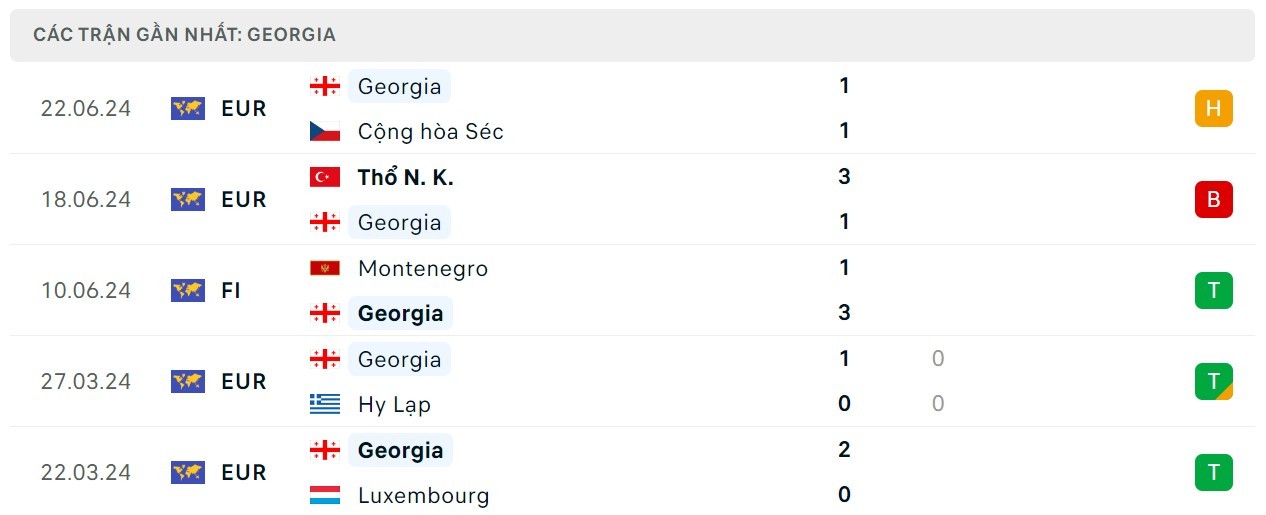Click the world map icon beside 22.06.24

tap(188, 108)
